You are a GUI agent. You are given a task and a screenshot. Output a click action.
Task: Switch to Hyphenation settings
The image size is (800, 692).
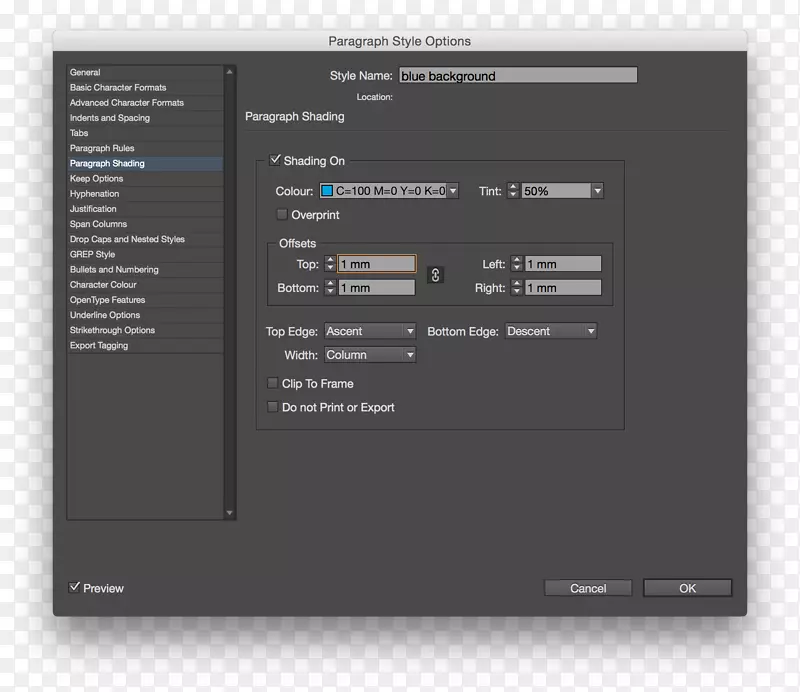[93, 193]
